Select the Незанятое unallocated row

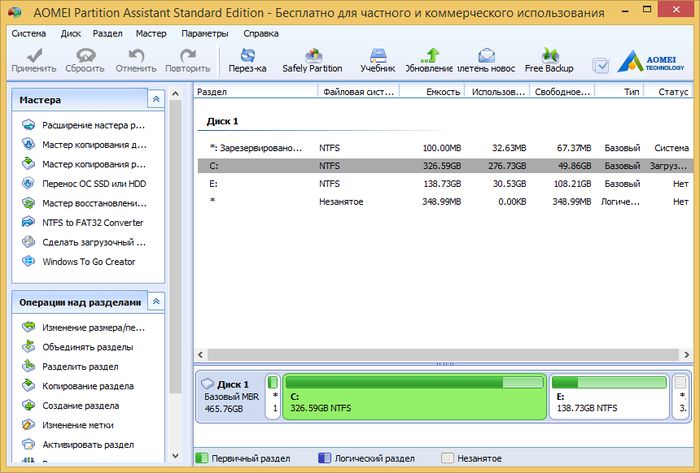445,201
